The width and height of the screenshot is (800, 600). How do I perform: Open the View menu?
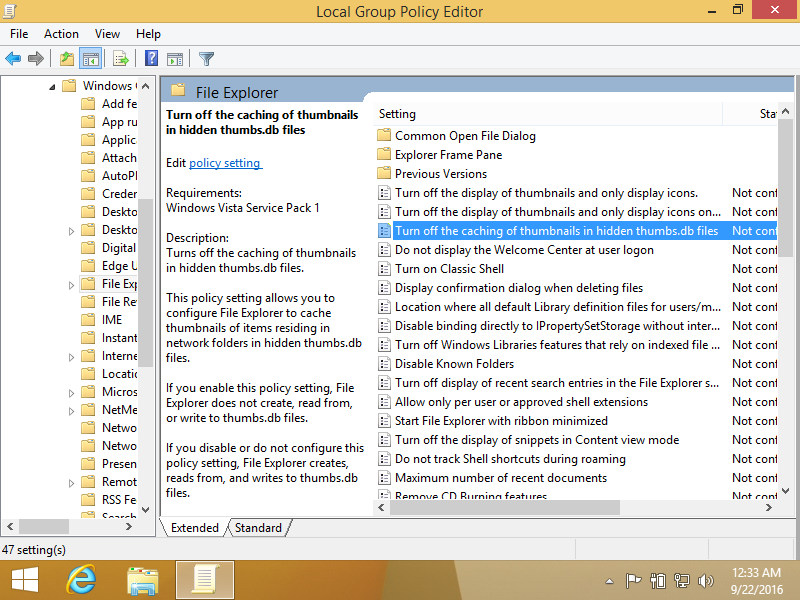pyautogui.click(x=107, y=34)
